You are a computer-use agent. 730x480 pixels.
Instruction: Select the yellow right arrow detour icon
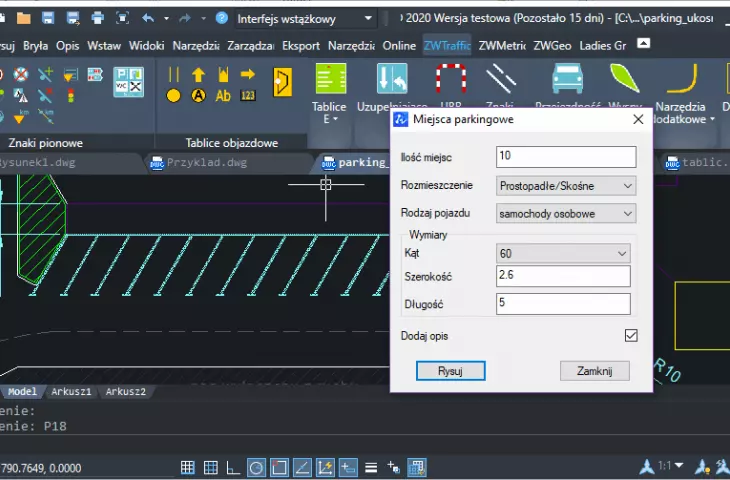click(x=248, y=74)
